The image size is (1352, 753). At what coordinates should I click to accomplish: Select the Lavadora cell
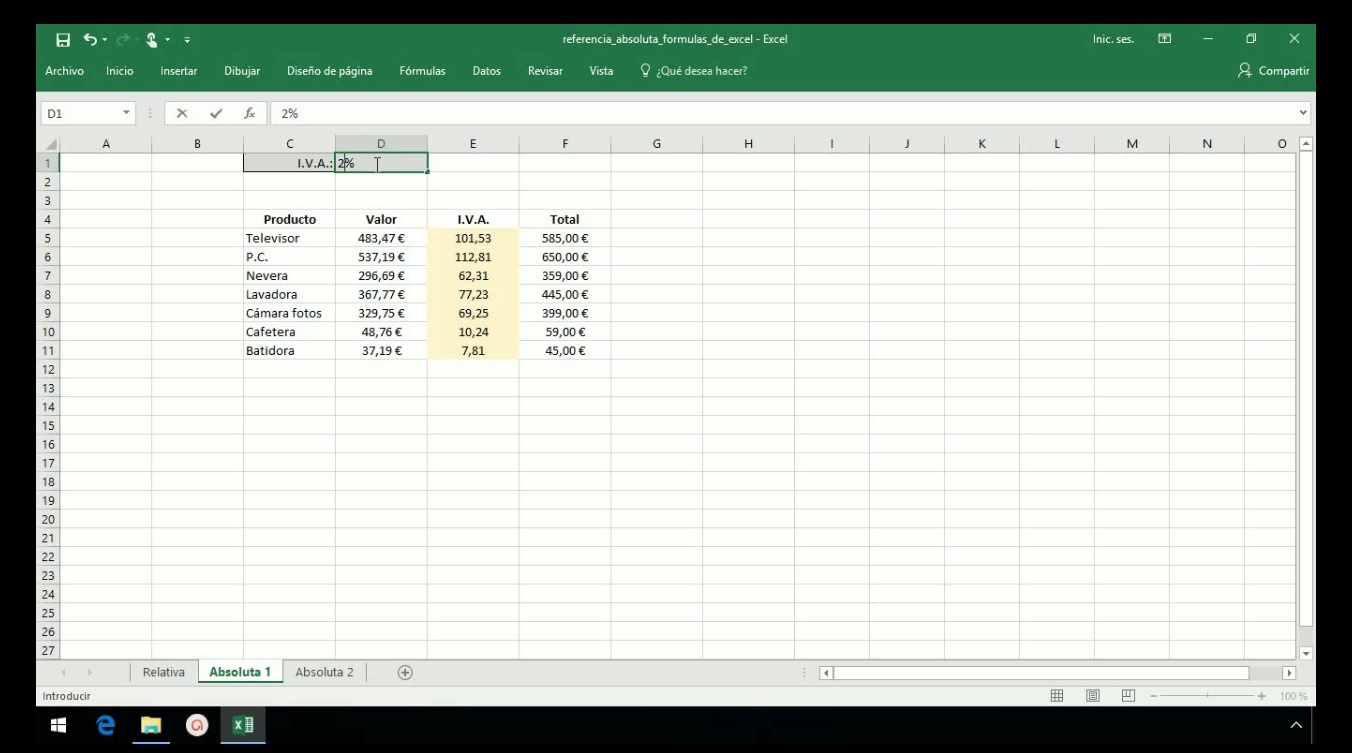click(x=289, y=294)
